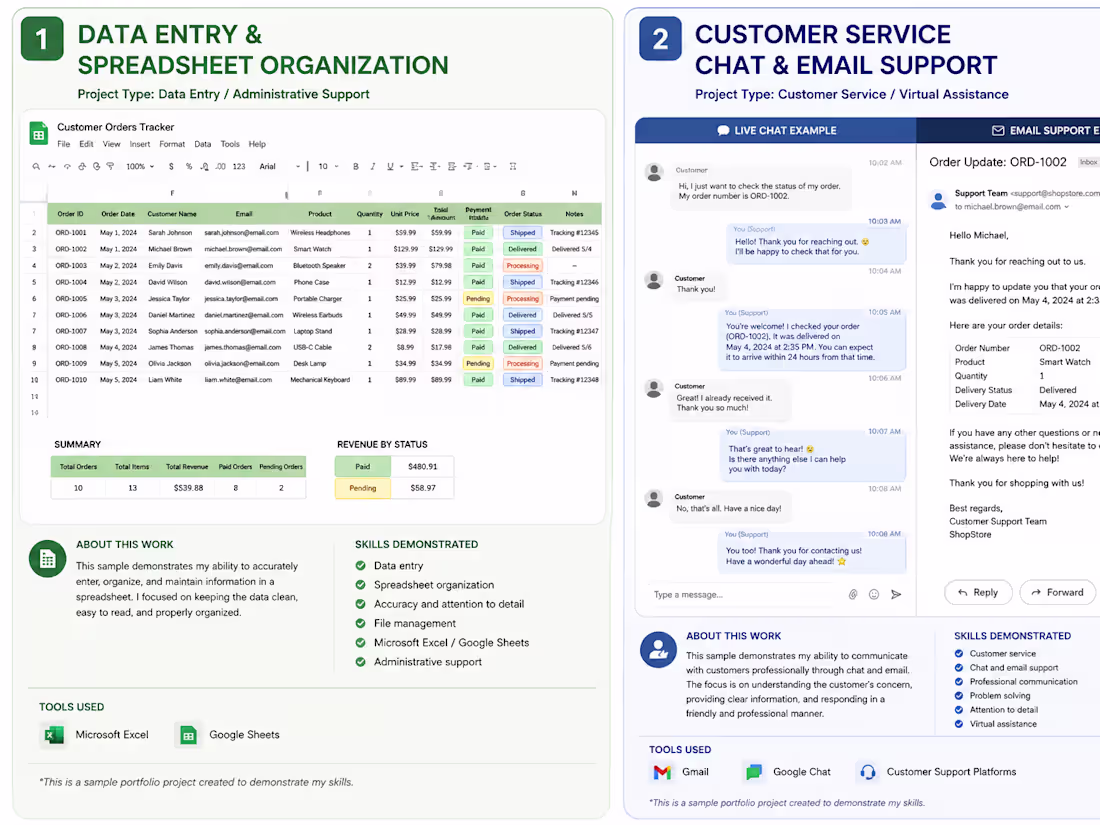Toggle italic formatting with the I icon

[373, 167]
